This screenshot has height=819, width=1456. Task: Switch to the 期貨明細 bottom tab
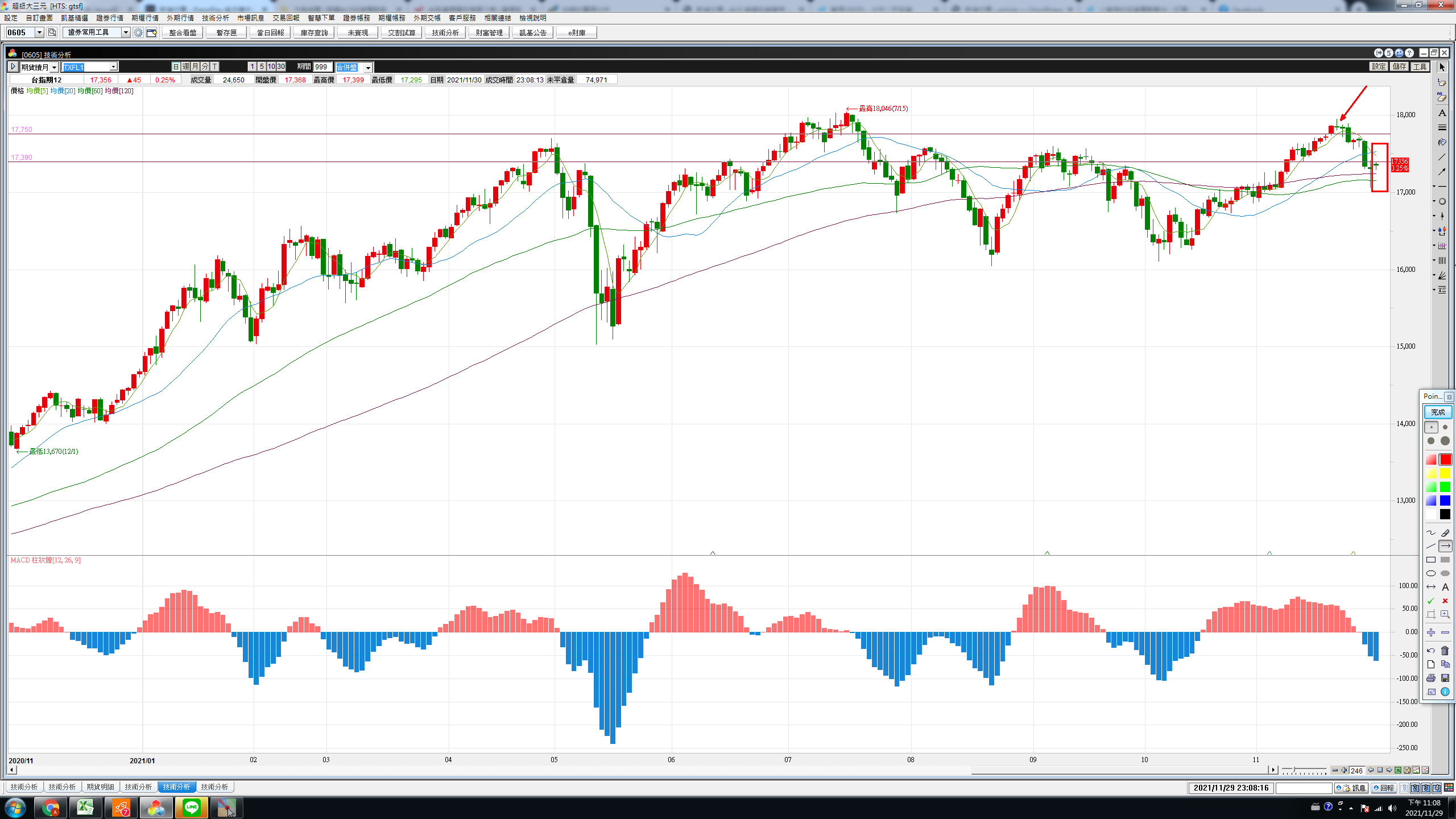pyautogui.click(x=100, y=787)
